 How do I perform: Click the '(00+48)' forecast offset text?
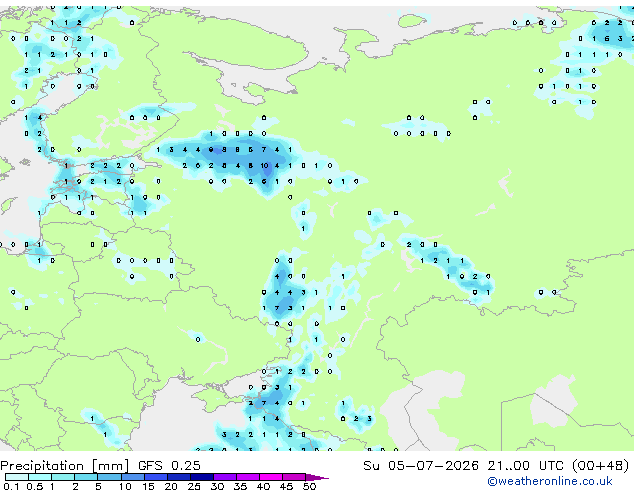pyautogui.click(x=600, y=466)
